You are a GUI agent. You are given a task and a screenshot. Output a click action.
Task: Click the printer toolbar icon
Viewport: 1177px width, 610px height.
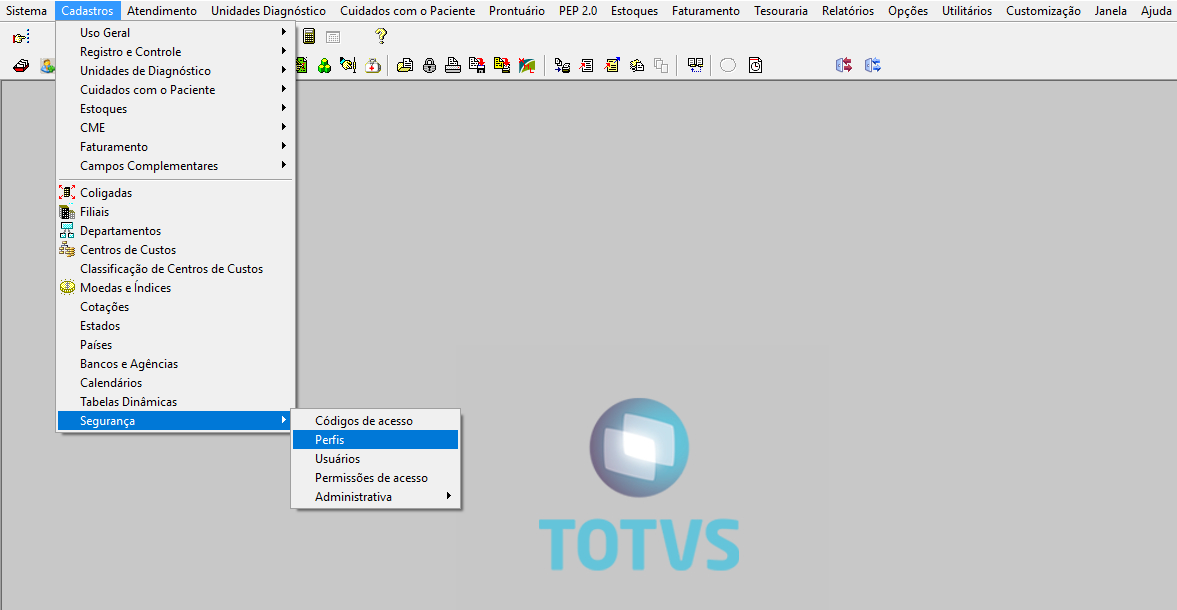coord(453,66)
